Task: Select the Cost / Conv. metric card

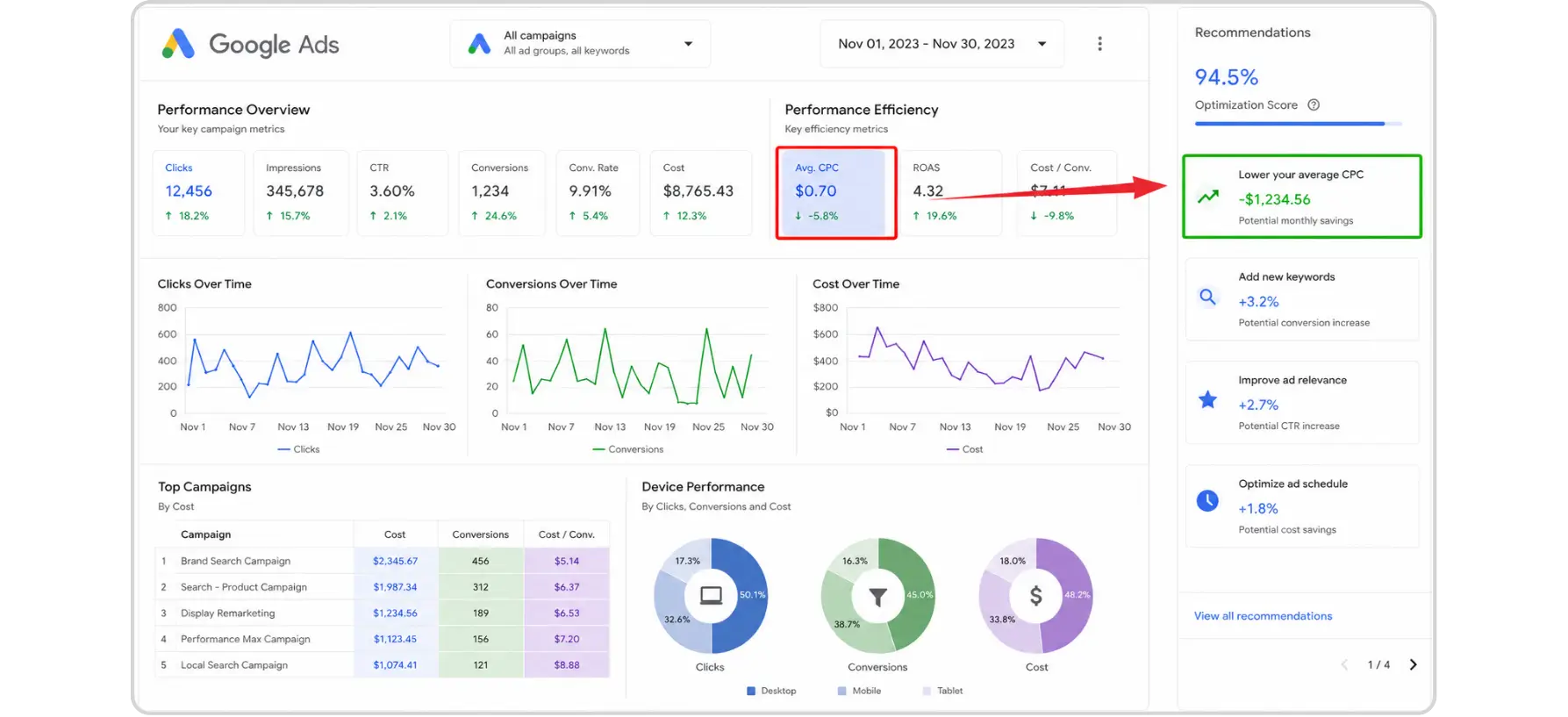Action: (x=1066, y=193)
